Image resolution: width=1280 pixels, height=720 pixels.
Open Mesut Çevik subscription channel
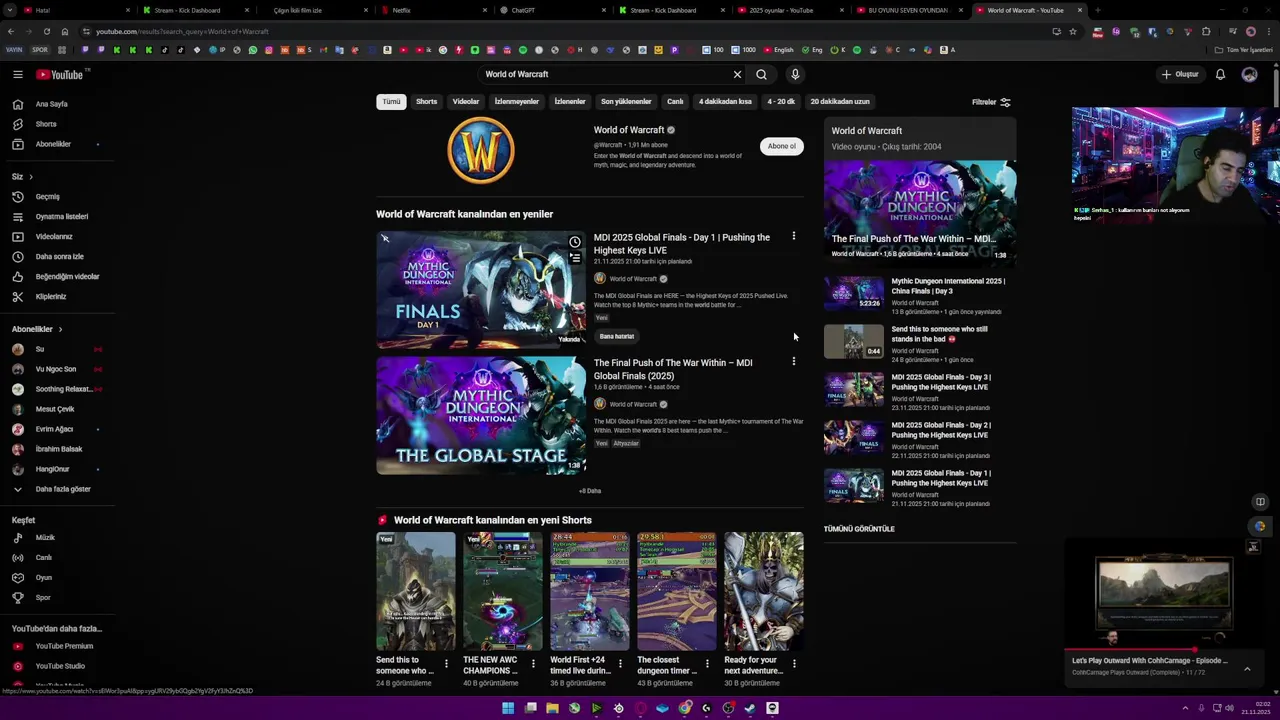click(x=56, y=409)
